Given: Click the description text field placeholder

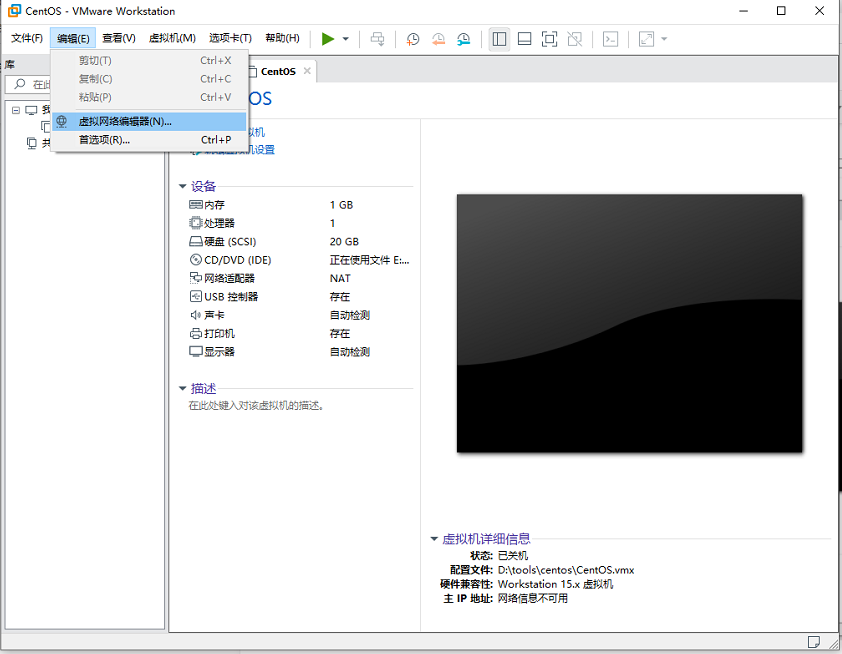Looking at the screenshot, I should [x=256, y=405].
